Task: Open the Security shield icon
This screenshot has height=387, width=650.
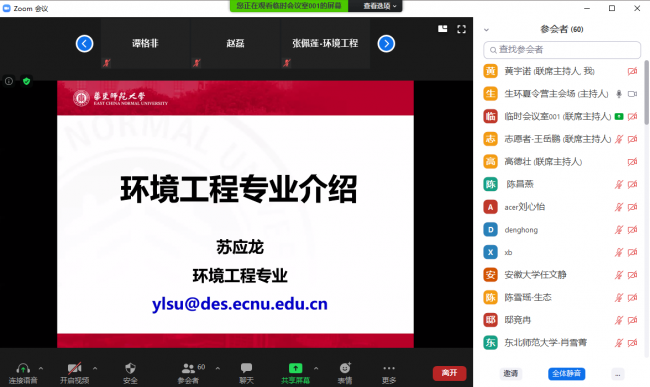Action: point(130,368)
